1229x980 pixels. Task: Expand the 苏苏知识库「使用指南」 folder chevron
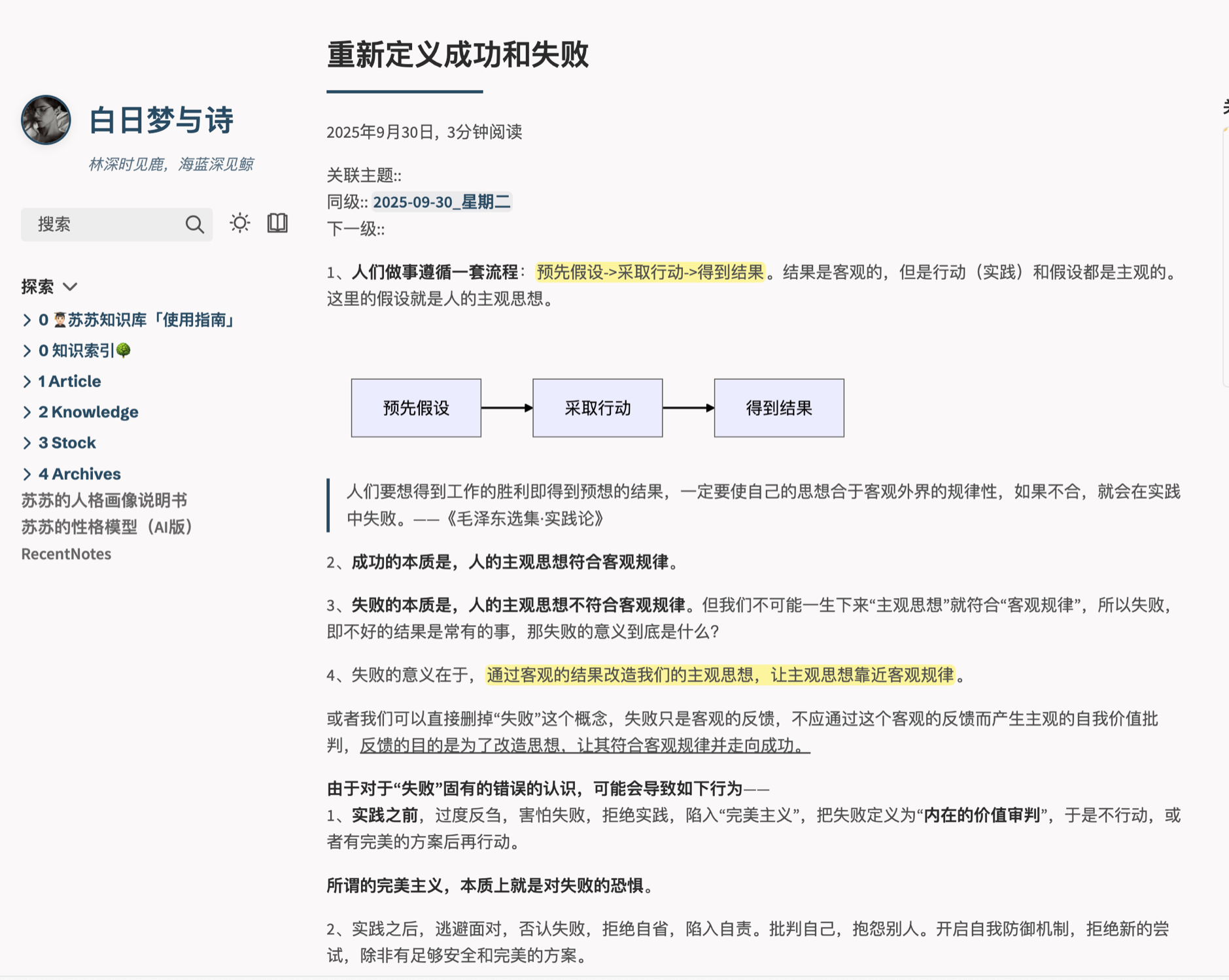click(x=27, y=320)
